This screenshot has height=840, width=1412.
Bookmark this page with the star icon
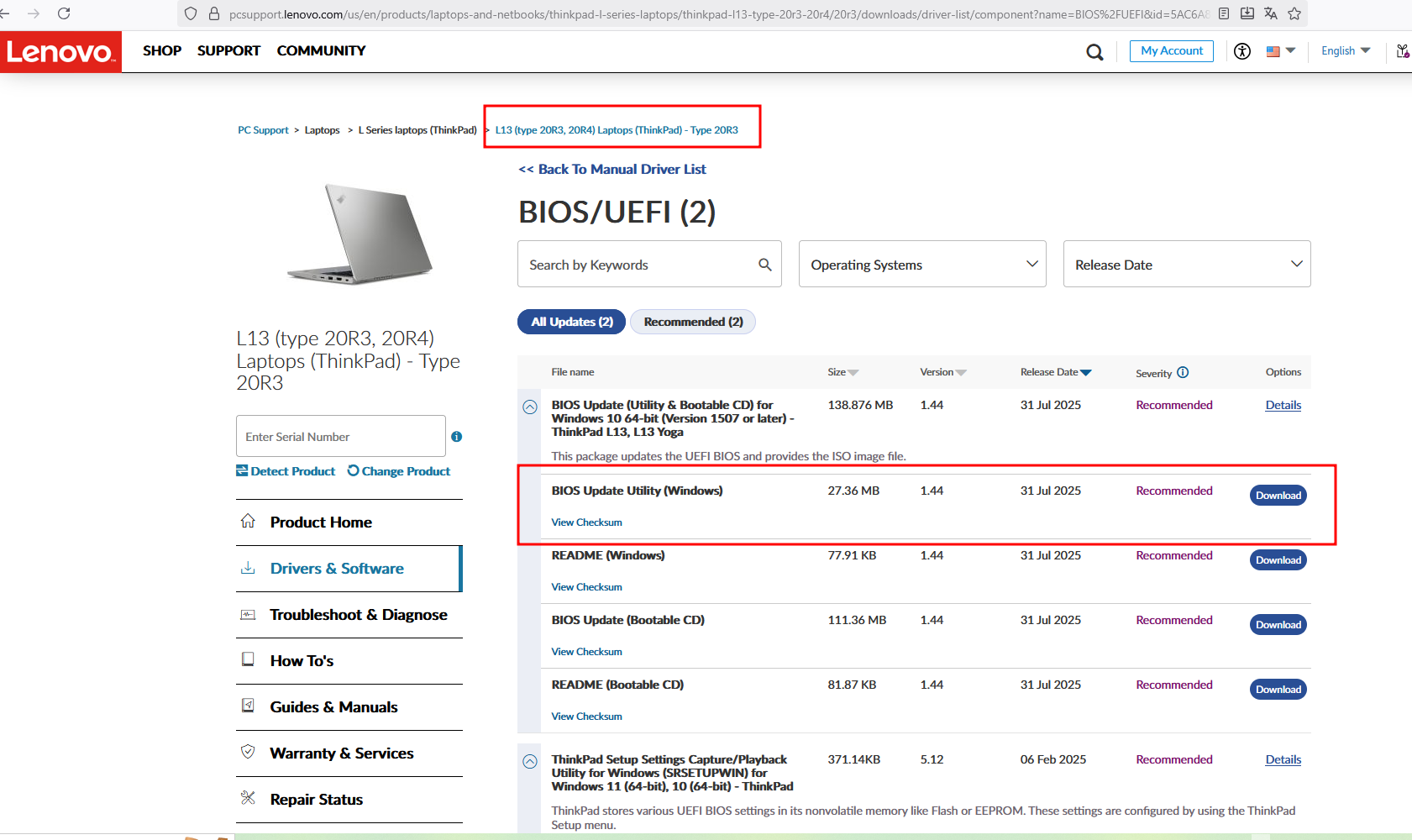click(x=1294, y=13)
